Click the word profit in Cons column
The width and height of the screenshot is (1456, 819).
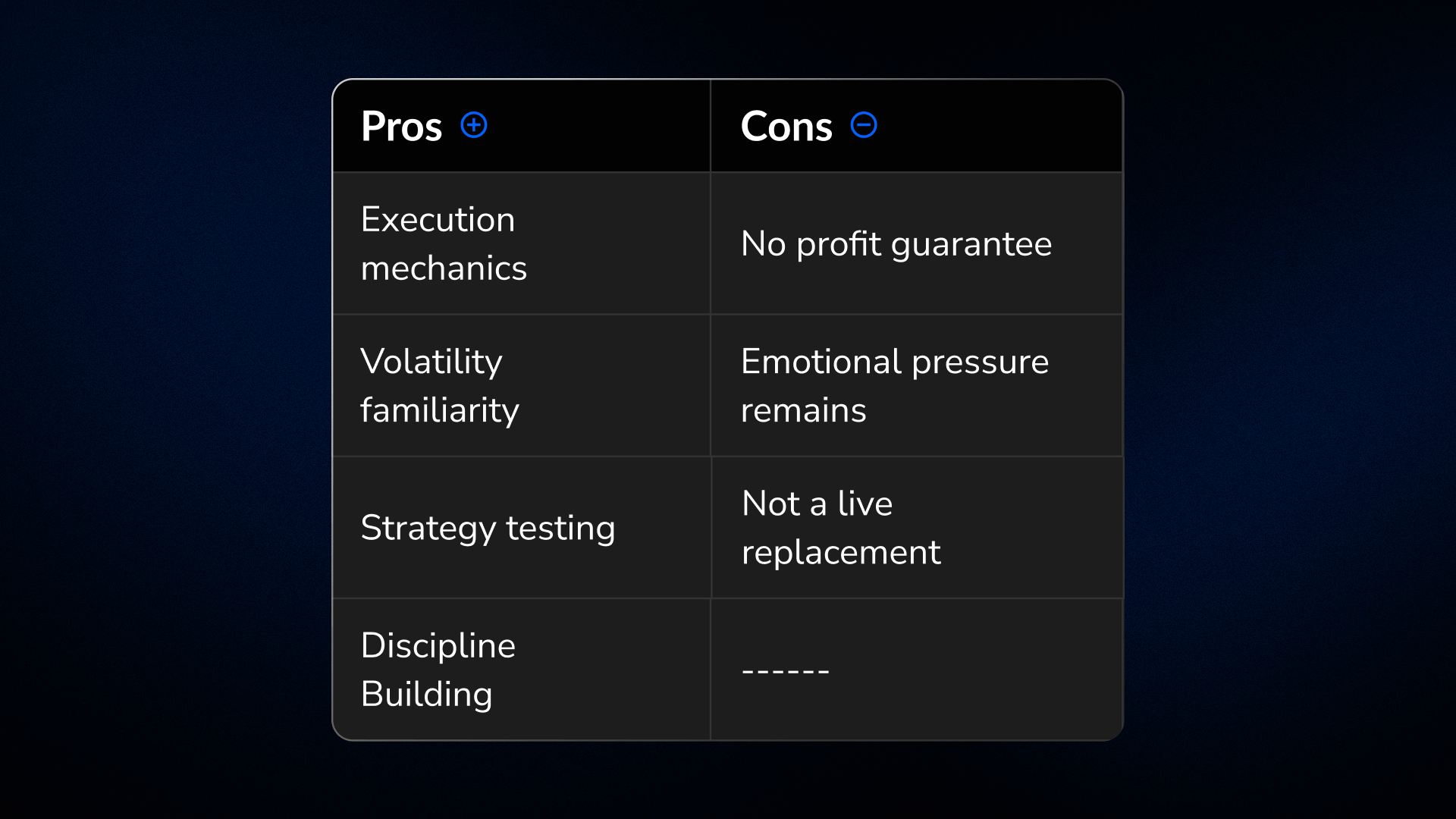tap(839, 244)
